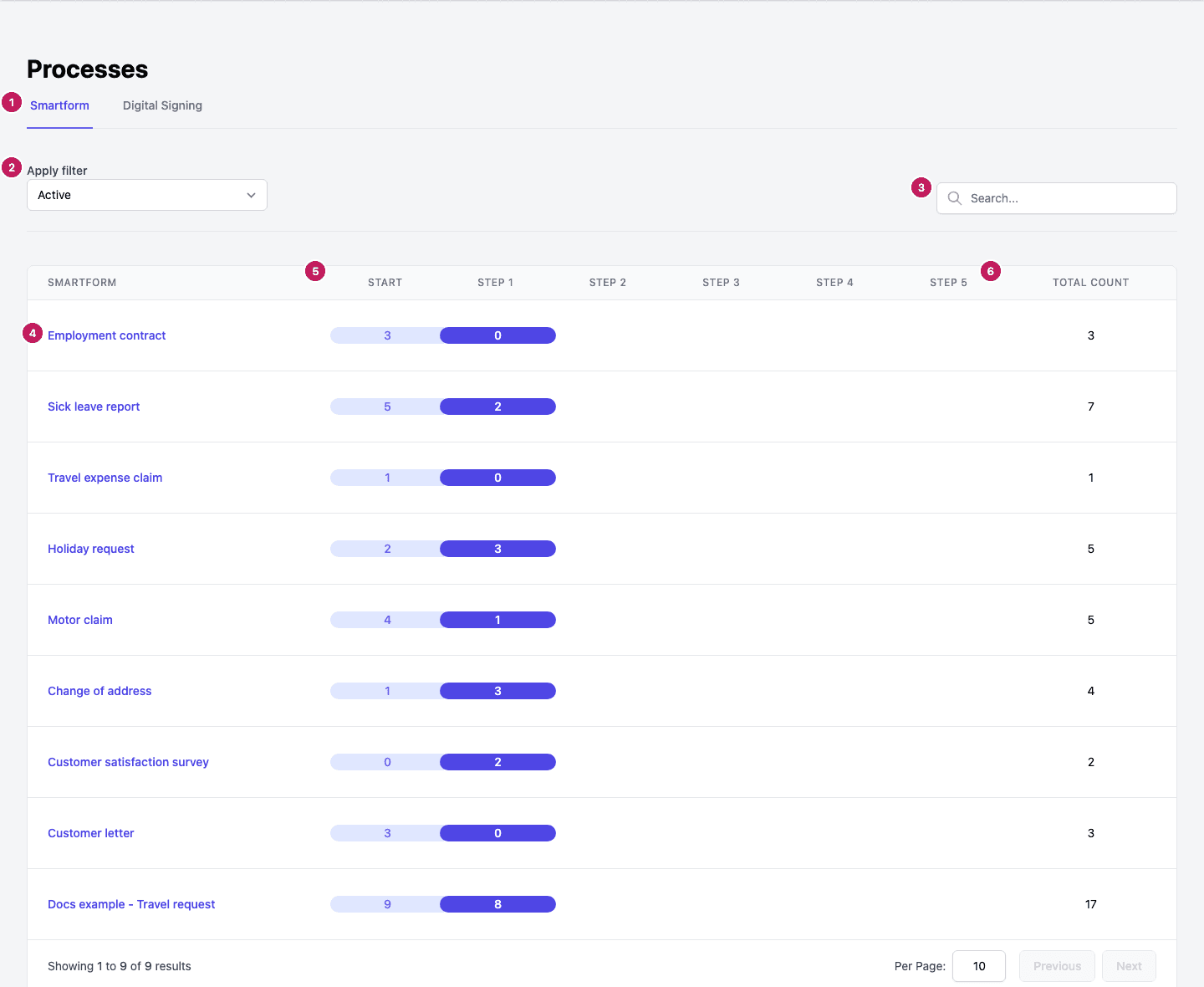The height and width of the screenshot is (987, 1204).
Task: Click 'Showing 1 to 9 of 9 results' text
Action: coord(120,966)
